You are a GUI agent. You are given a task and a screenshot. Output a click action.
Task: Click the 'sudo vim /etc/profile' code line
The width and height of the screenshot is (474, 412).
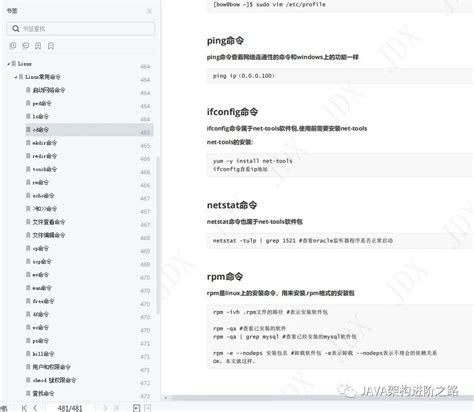pyautogui.click(x=269, y=5)
